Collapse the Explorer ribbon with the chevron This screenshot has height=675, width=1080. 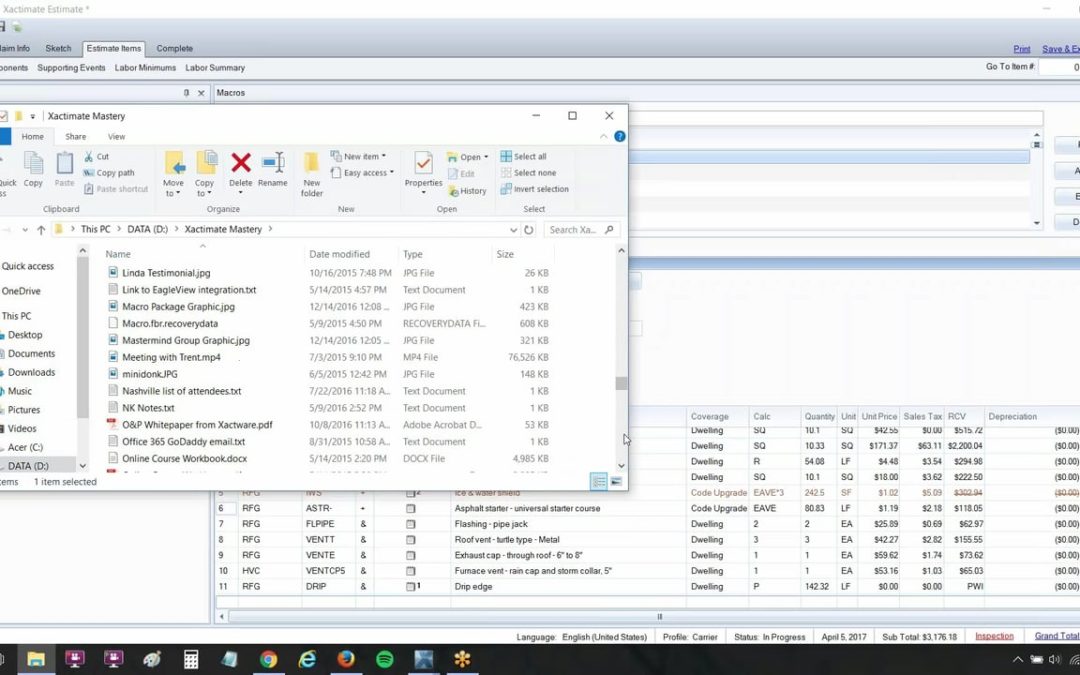point(603,136)
